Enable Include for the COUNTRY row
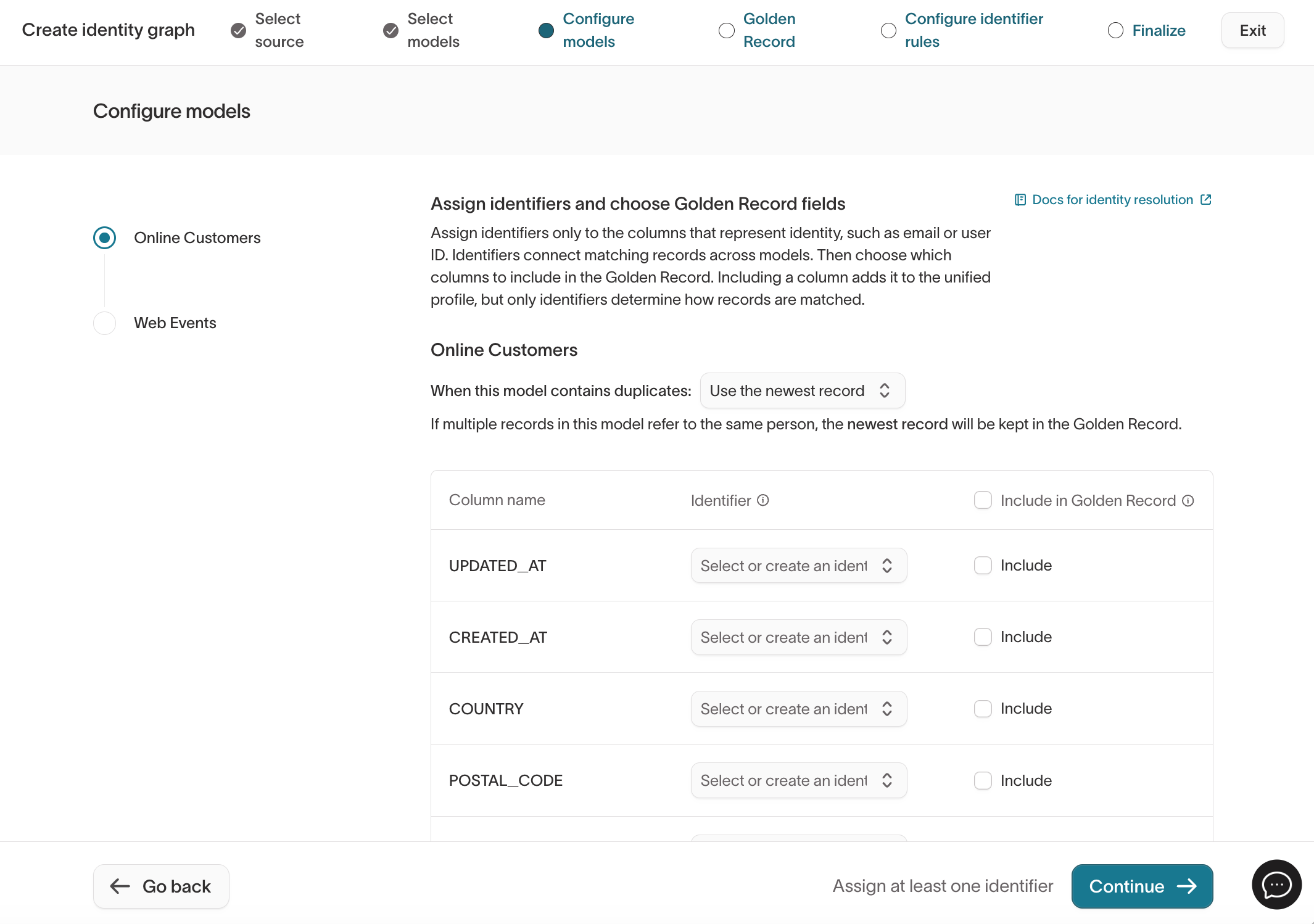Image resolution: width=1314 pixels, height=924 pixels. 982,708
